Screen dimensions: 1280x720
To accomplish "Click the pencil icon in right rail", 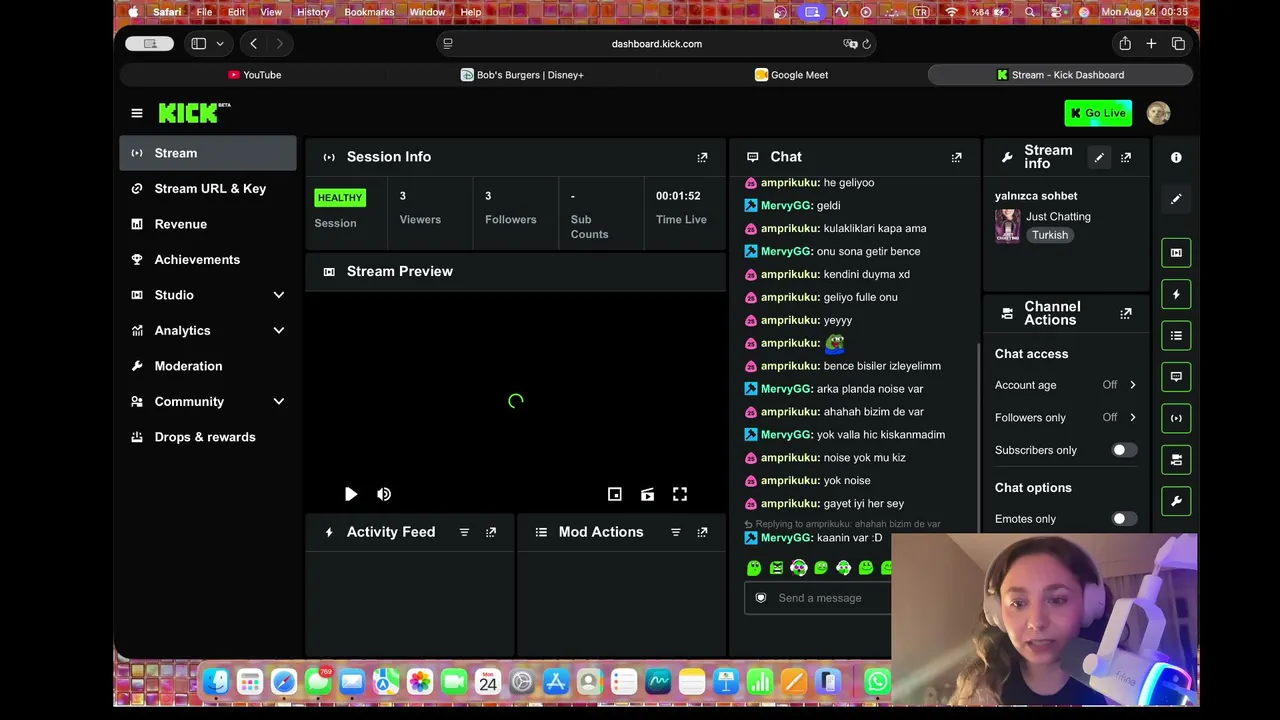I will click(1176, 199).
